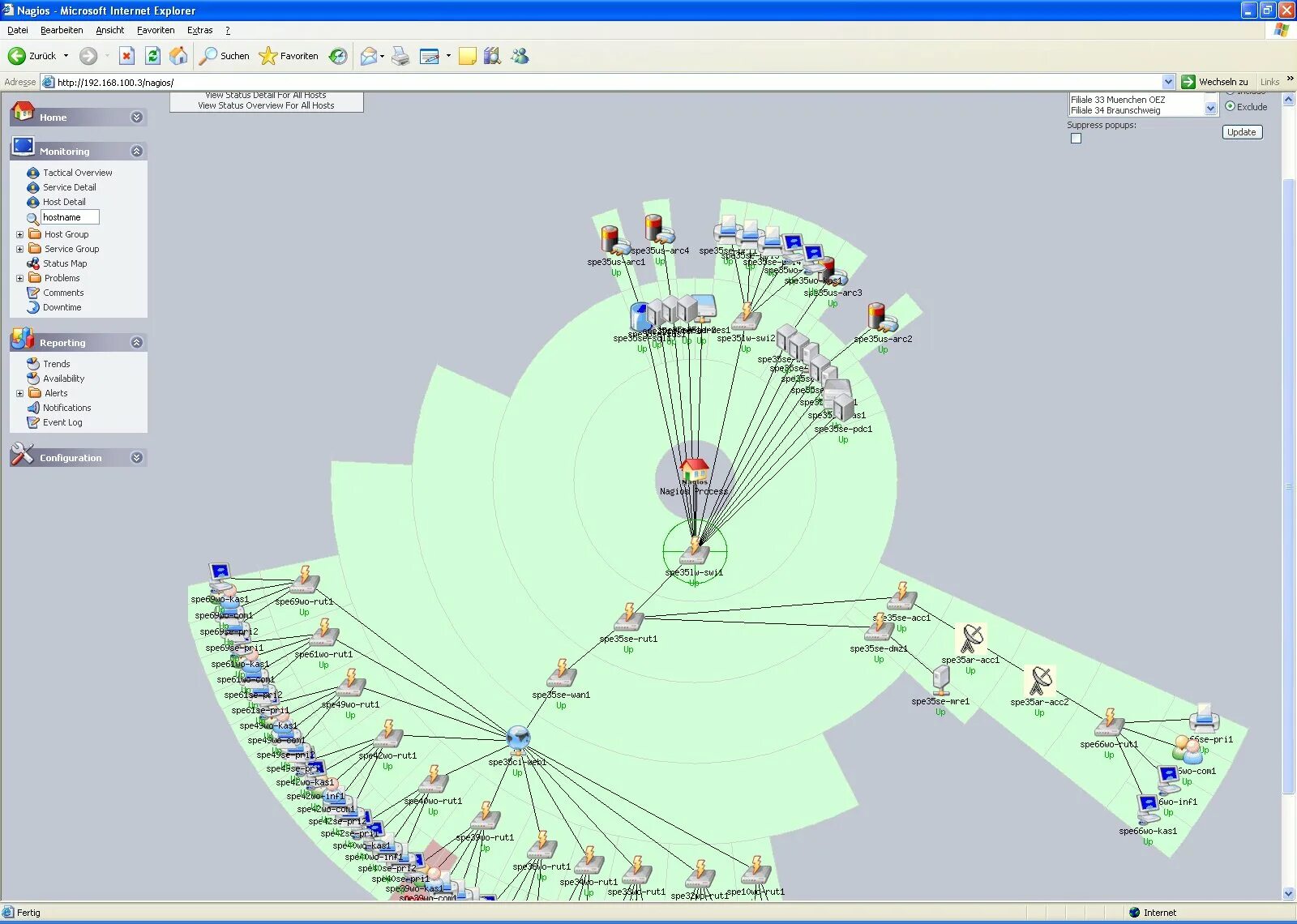The image size is (1297, 924).
Task: Click the page edit toolbar icon
Action: click(x=430, y=56)
